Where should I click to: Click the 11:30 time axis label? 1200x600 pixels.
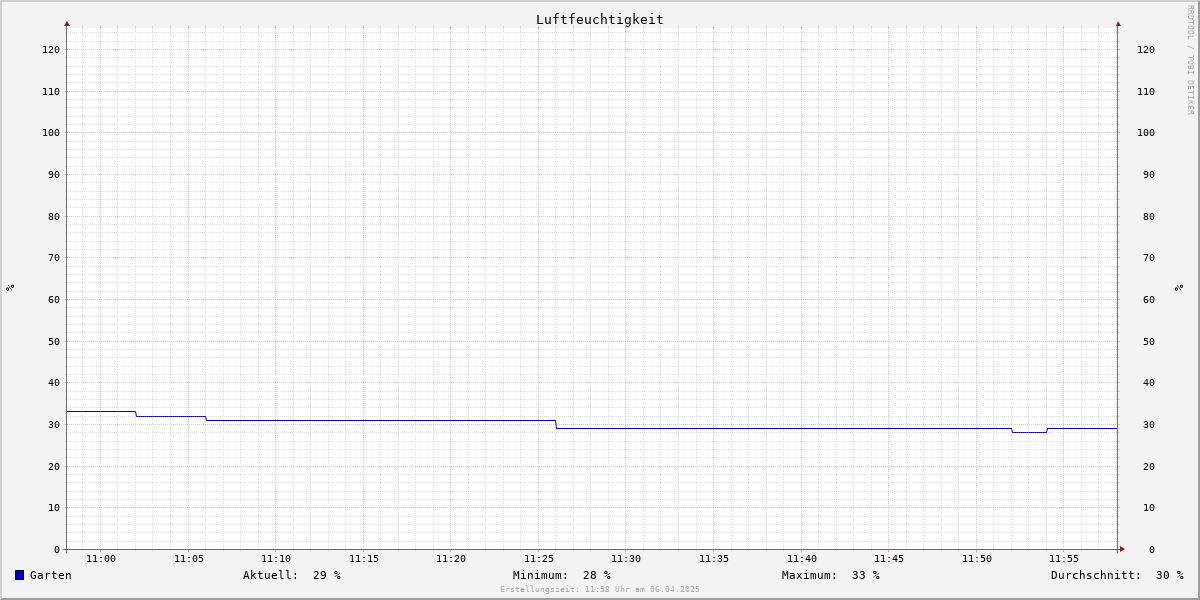click(626, 559)
